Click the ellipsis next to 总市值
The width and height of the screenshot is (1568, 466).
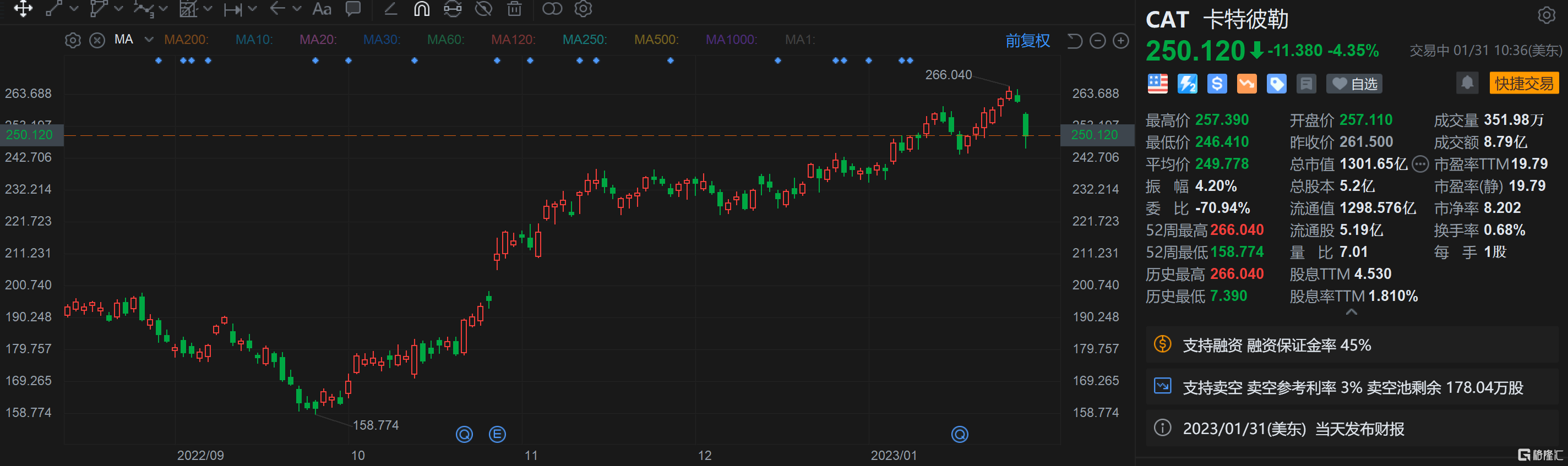(1419, 165)
